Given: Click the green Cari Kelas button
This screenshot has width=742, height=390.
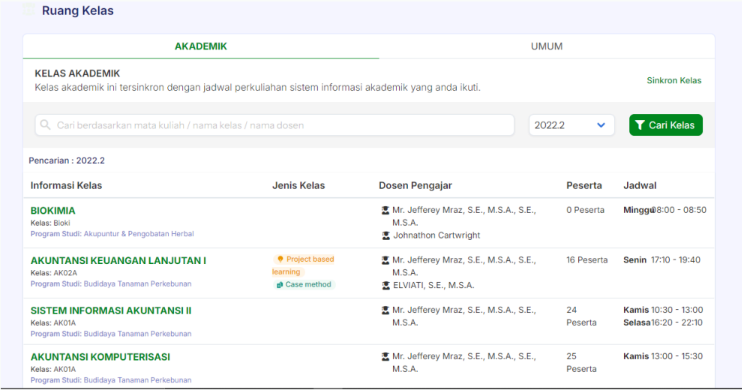Looking at the screenshot, I should tap(666, 125).
